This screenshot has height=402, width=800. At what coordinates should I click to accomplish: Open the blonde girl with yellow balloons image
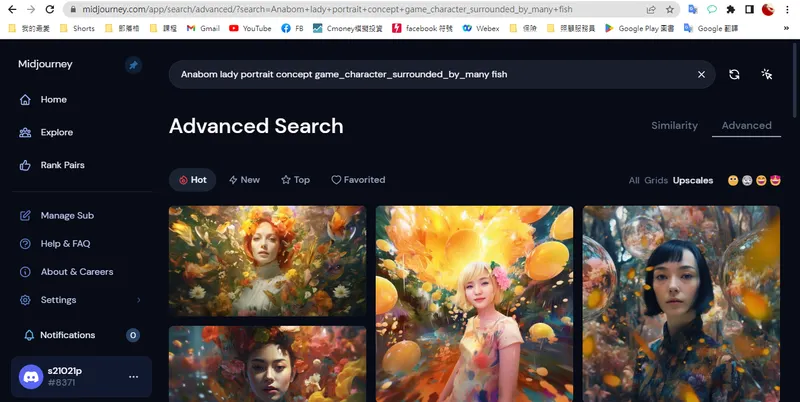tap(474, 304)
